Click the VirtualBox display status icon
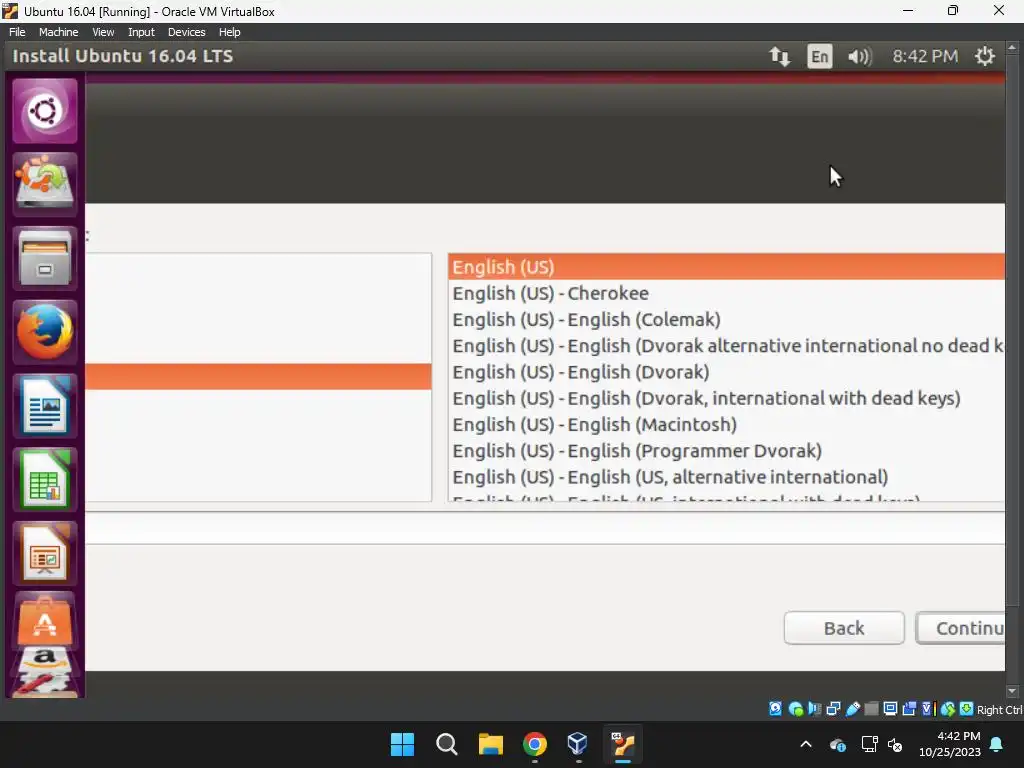 890,709
